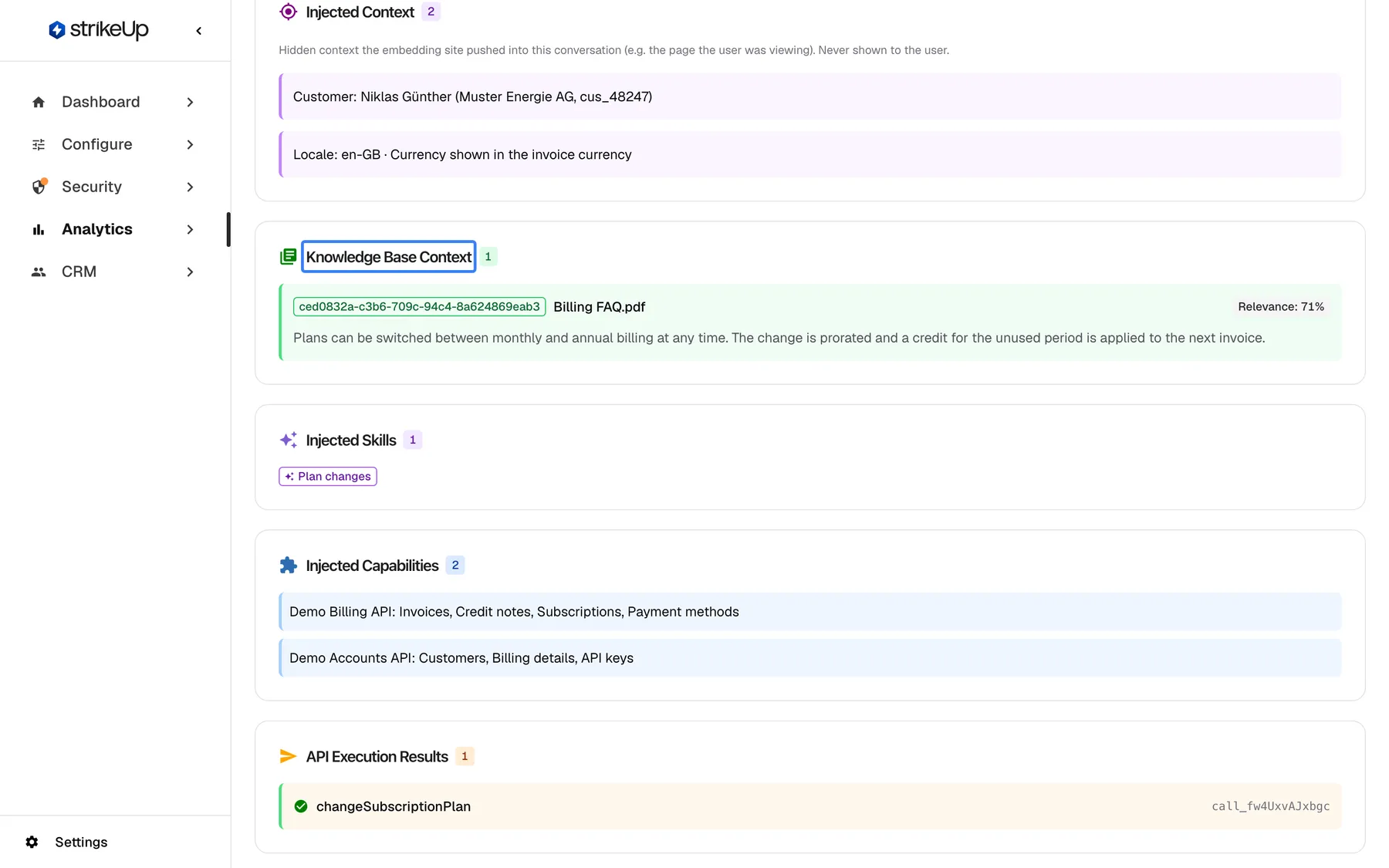
Task: Click the API Execution Results arrow icon
Action: click(x=288, y=756)
